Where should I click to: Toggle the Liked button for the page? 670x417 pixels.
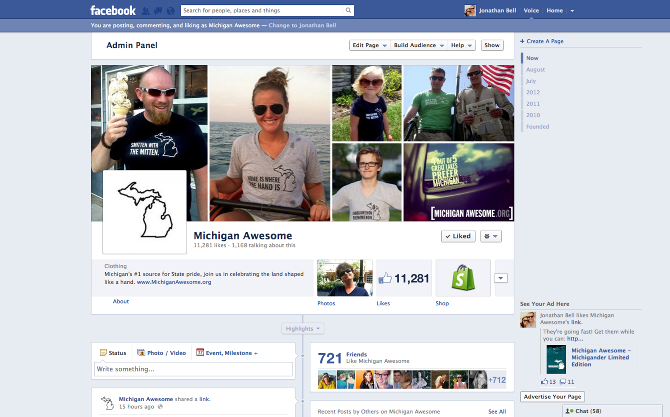pyautogui.click(x=458, y=236)
